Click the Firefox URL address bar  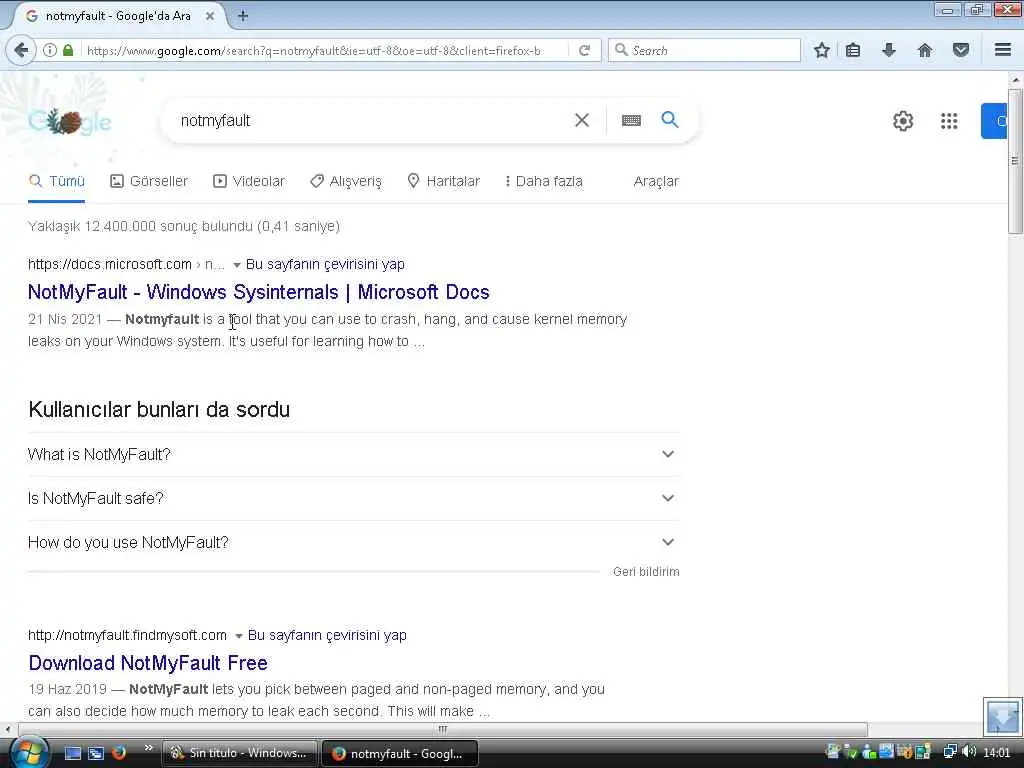313,50
